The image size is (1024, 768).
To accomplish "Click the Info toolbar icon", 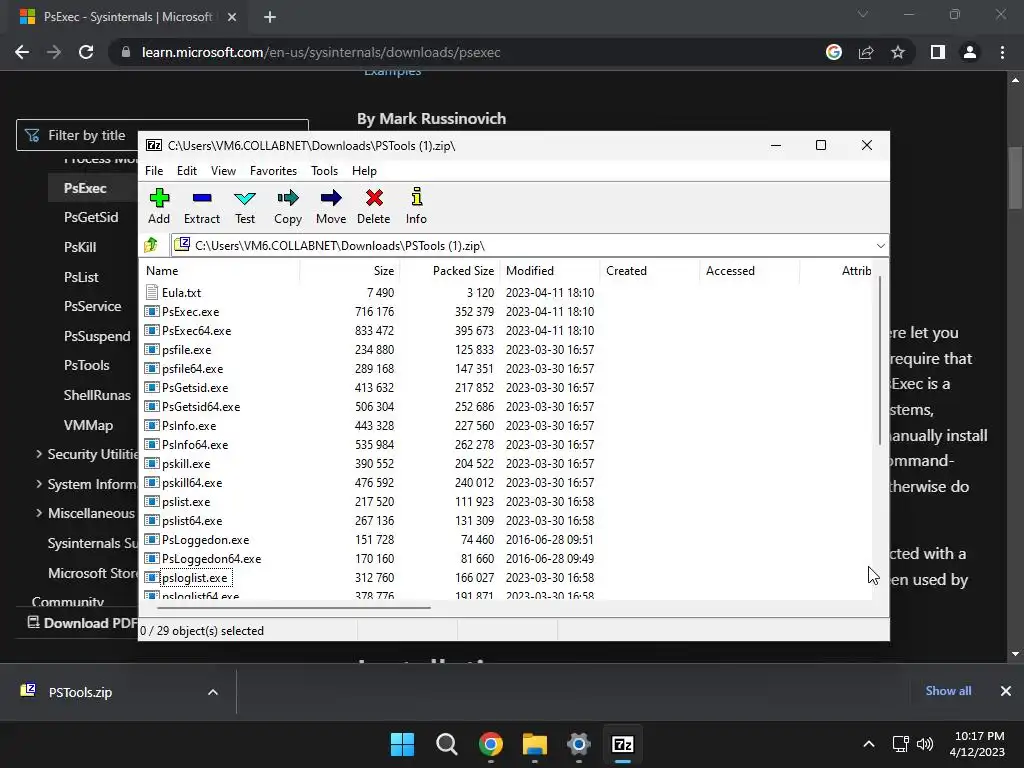I will (417, 197).
